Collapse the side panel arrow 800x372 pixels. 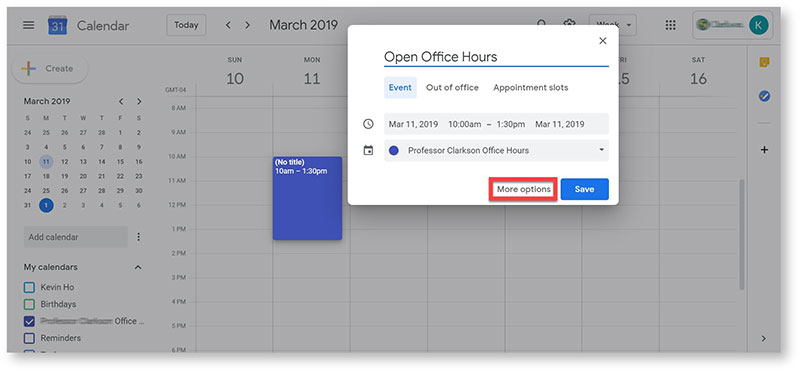pos(763,338)
